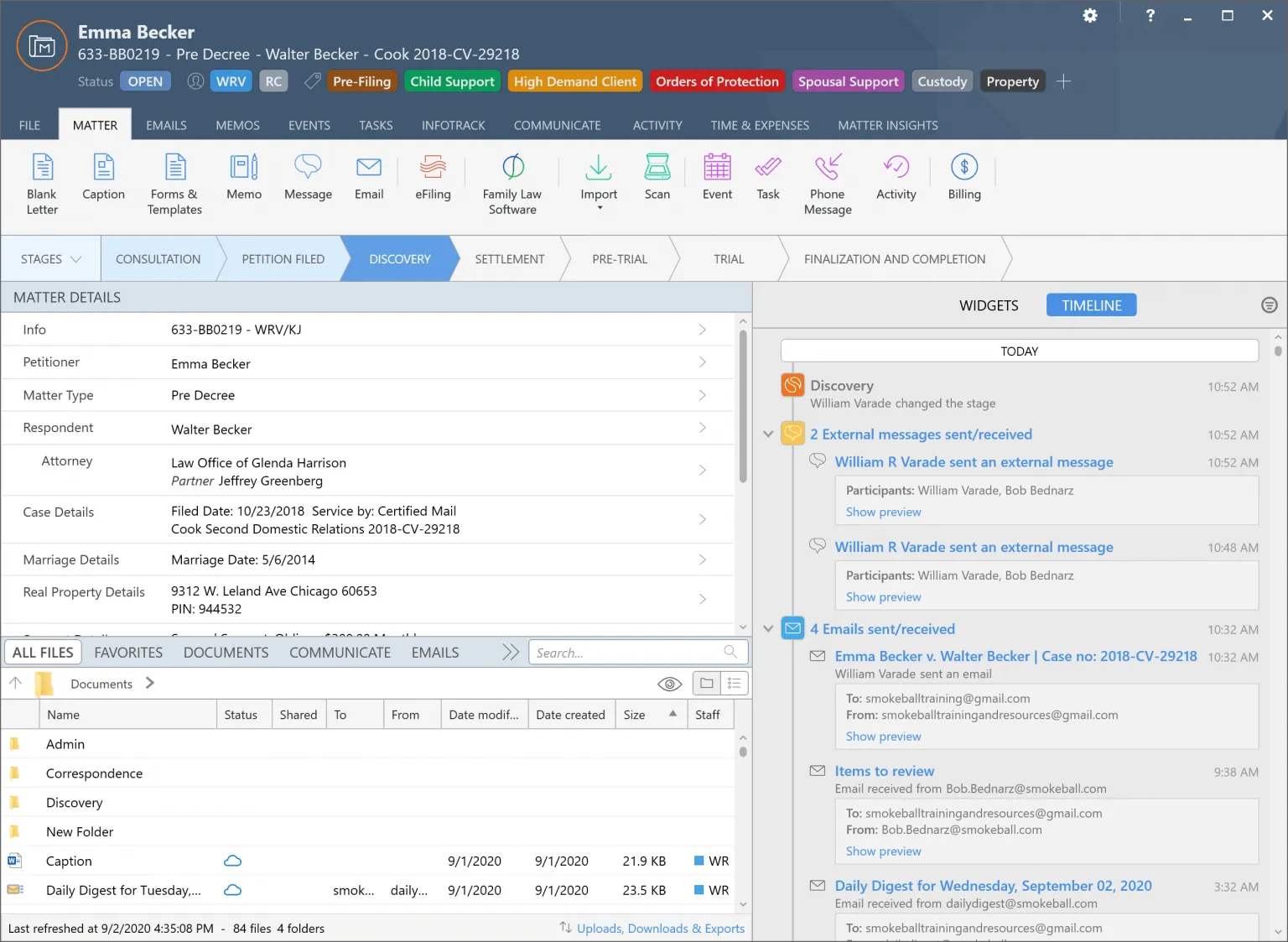1288x942 pixels.
Task: Click the person icon next to status
Action: point(195,81)
